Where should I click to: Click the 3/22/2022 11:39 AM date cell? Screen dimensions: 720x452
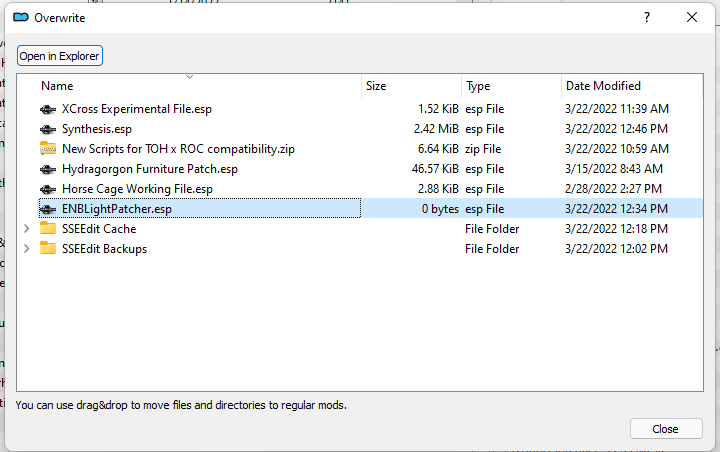(x=617, y=109)
